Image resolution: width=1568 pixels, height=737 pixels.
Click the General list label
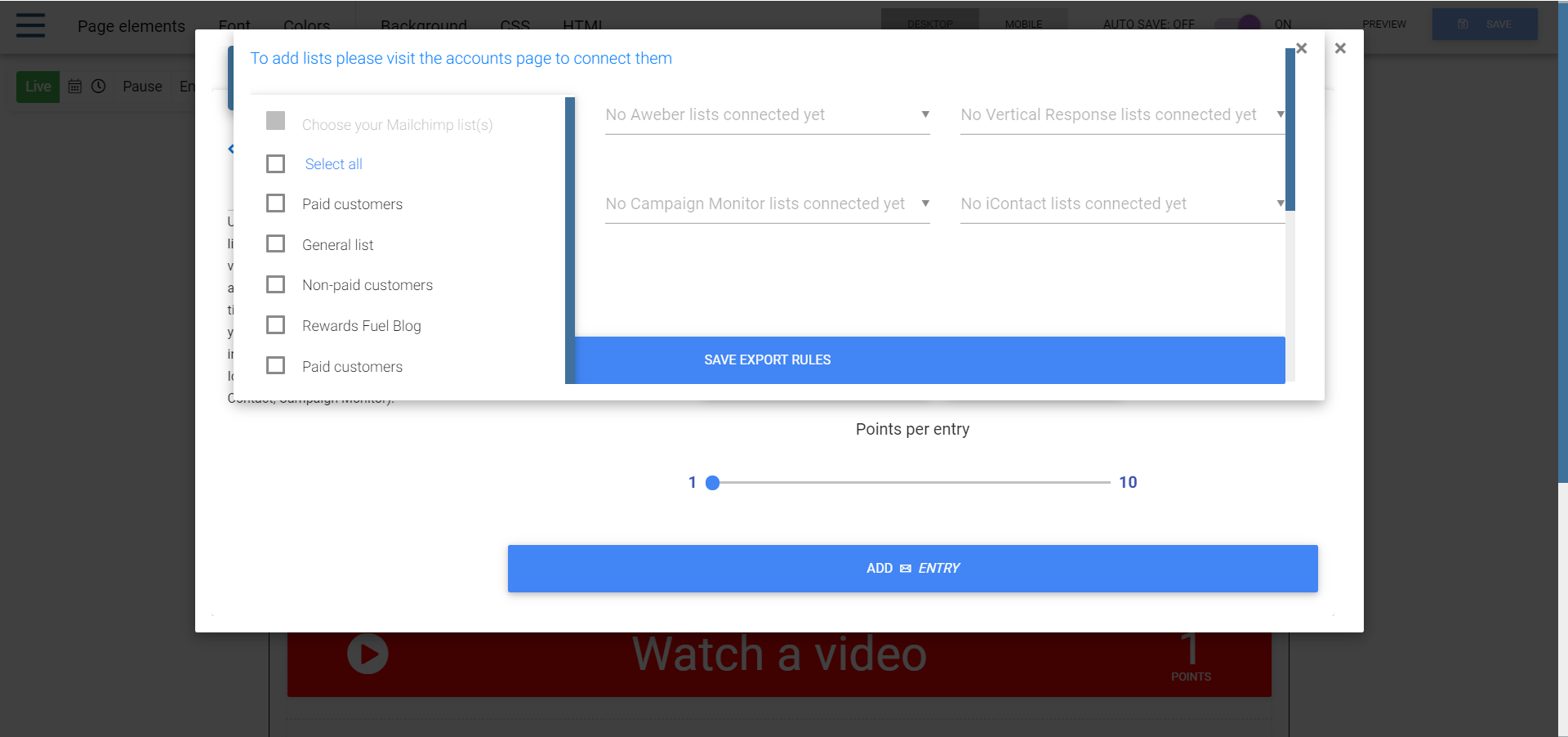[x=337, y=245]
